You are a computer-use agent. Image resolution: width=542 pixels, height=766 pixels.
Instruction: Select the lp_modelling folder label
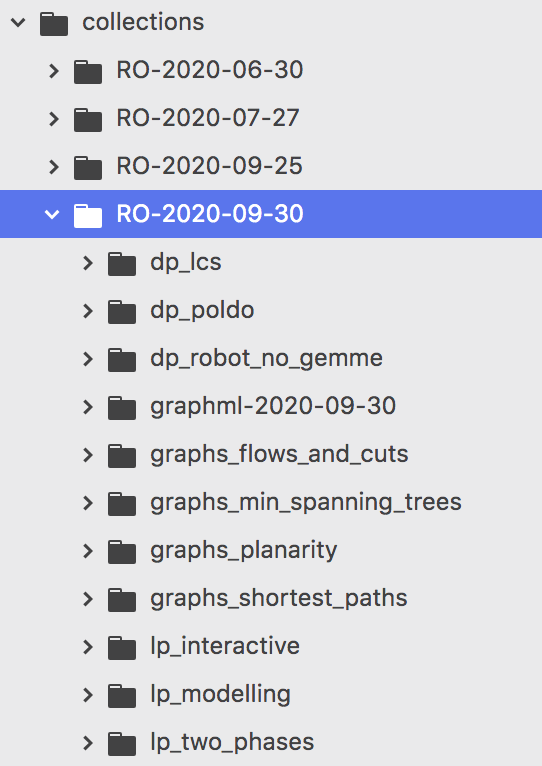point(220,695)
